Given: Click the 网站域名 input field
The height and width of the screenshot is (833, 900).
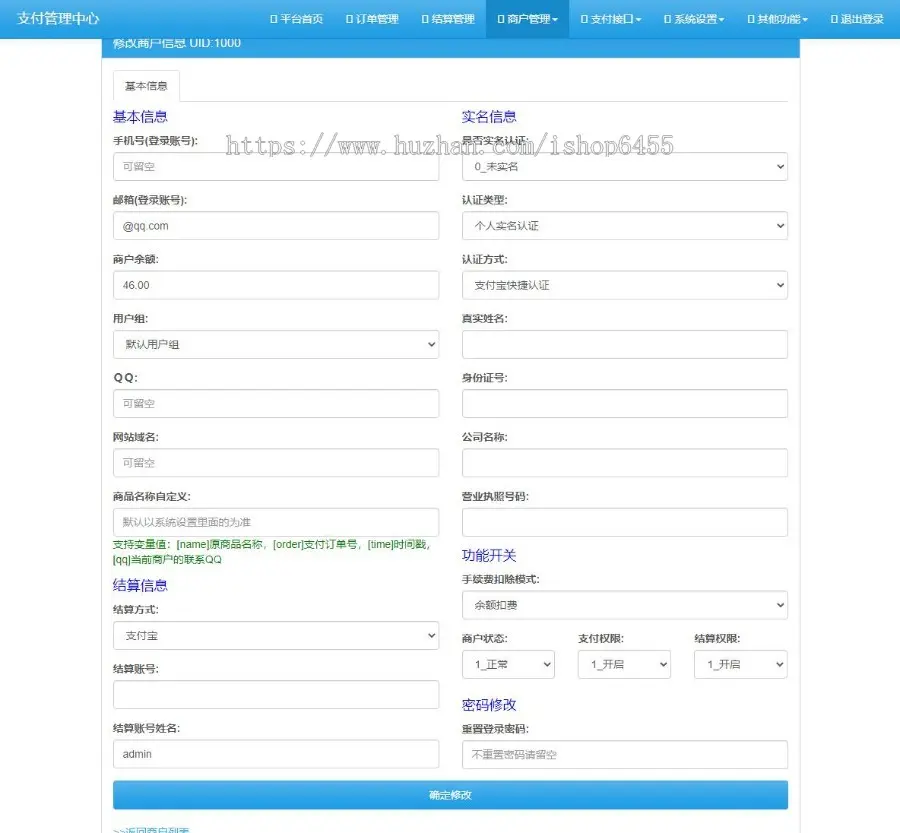Looking at the screenshot, I should click(x=276, y=463).
